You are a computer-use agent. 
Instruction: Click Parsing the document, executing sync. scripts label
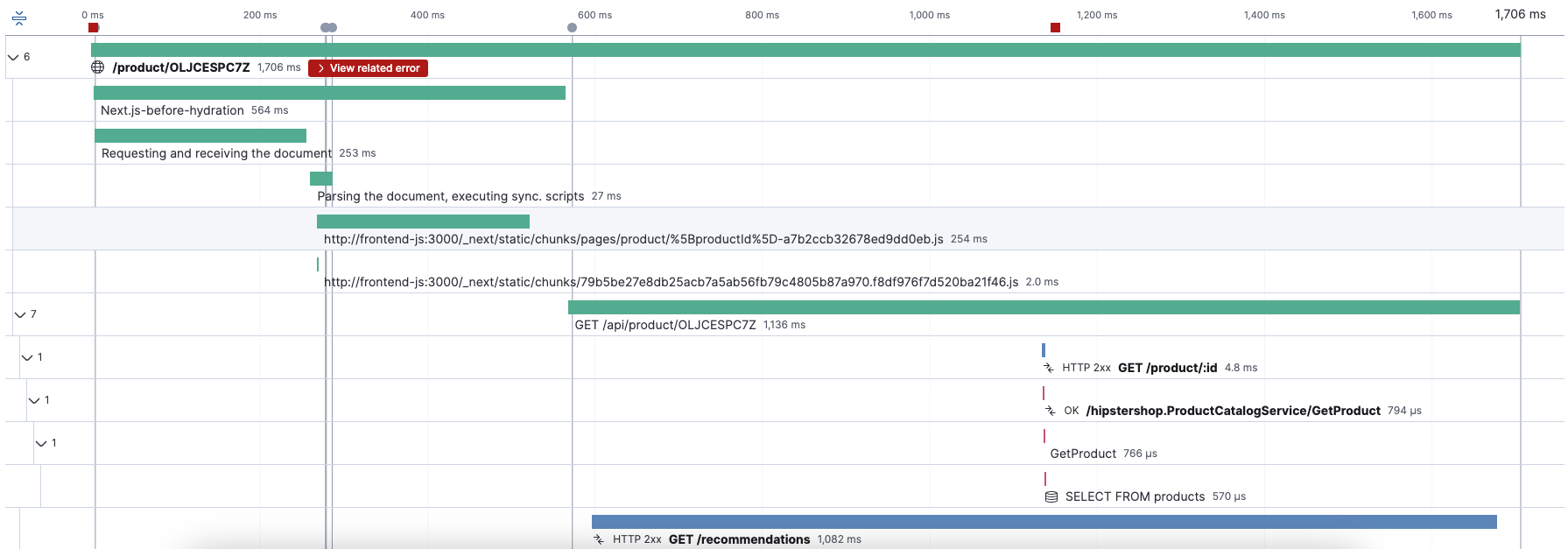451,196
